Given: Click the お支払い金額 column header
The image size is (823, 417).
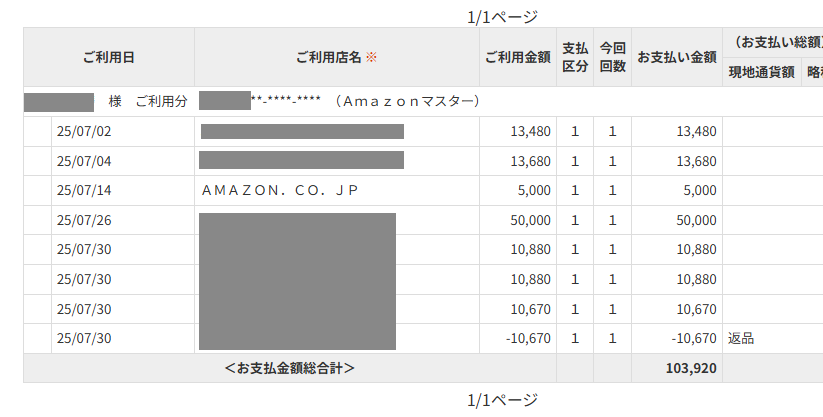Looking at the screenshot, I should click(676, 57).
